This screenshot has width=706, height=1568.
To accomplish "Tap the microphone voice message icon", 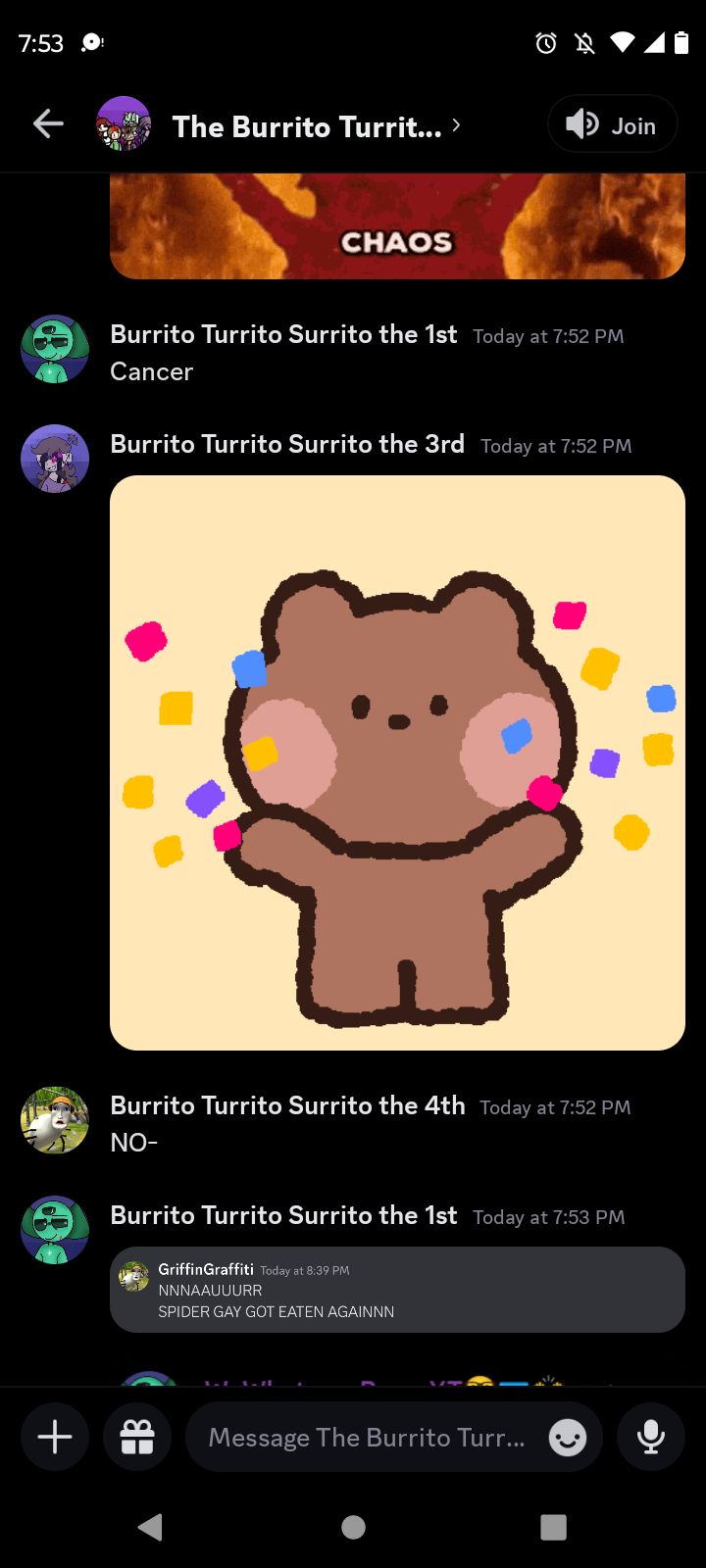I will tap(651, 1438).
